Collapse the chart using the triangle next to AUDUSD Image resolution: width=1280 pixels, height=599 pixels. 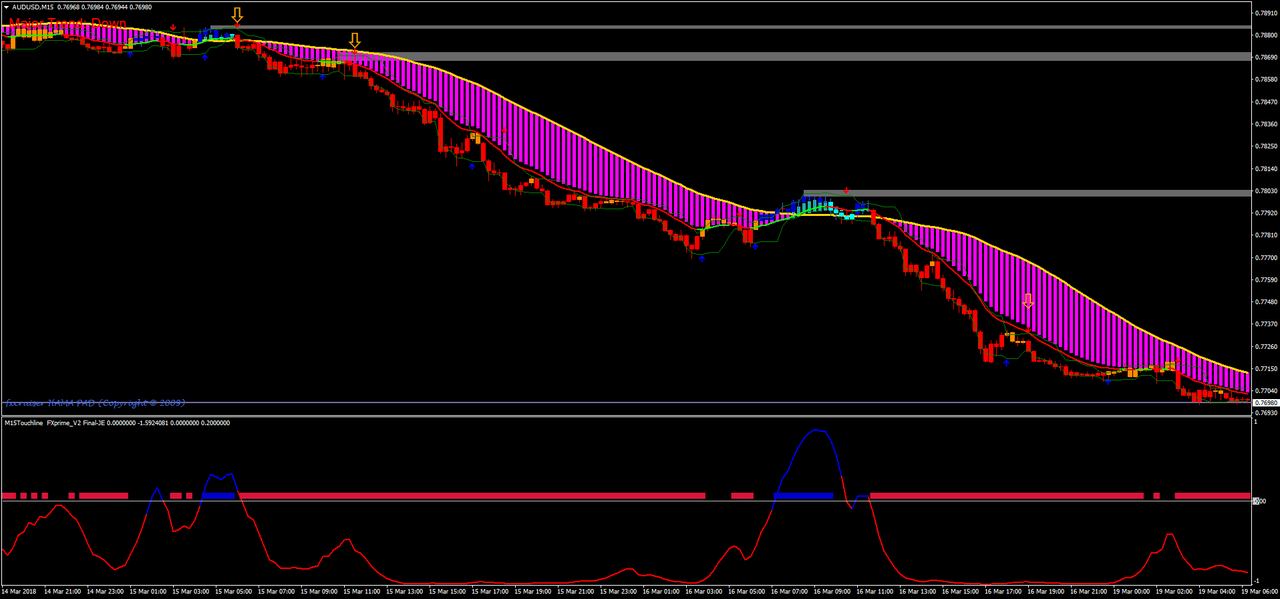point(8,6)
